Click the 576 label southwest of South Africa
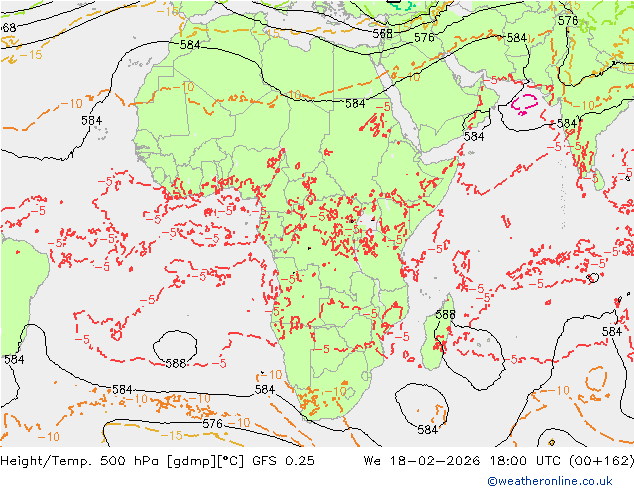634x490 pixels. 213,423
